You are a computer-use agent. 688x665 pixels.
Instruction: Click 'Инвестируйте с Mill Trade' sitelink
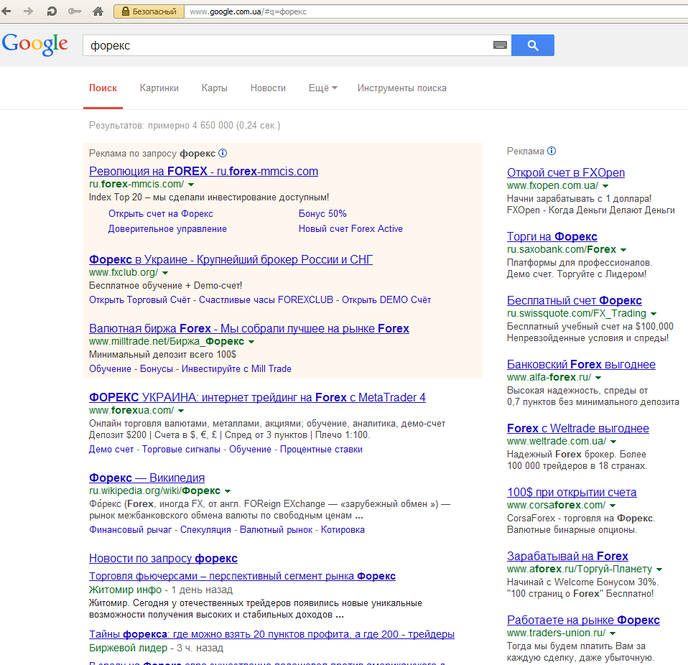[x=236, y=369]
